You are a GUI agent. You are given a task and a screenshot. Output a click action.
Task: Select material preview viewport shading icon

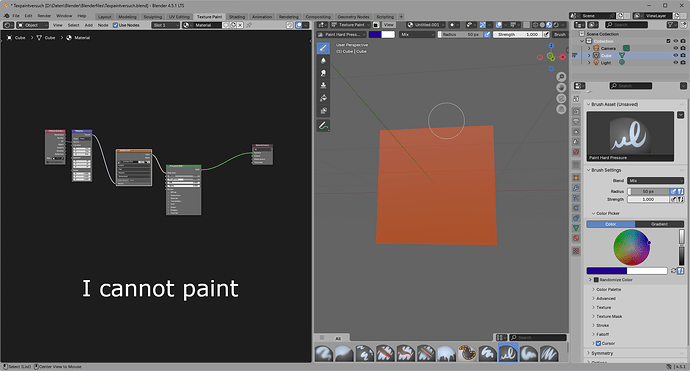[x=549, y=25]
